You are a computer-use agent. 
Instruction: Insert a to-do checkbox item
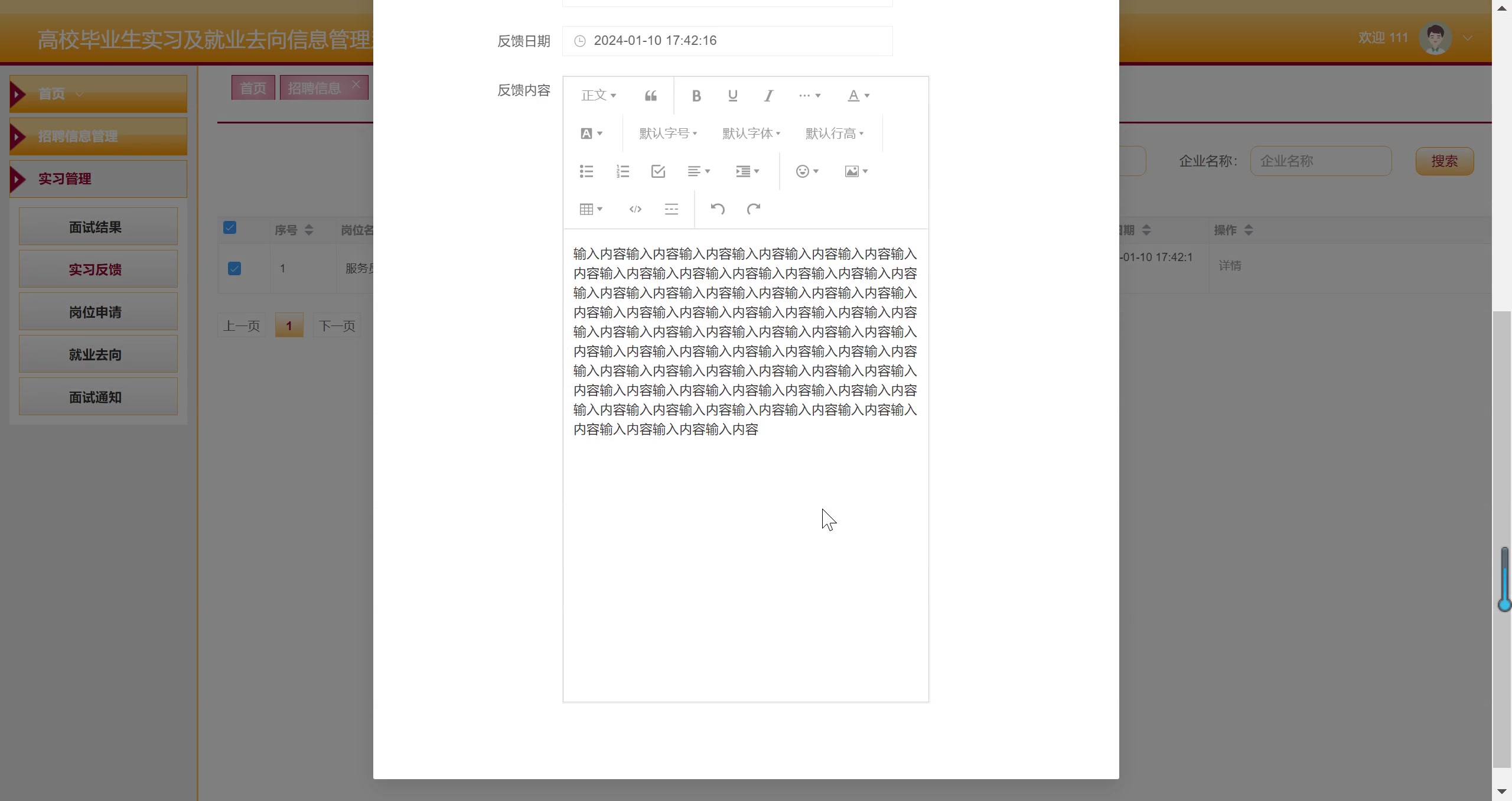coord(658,171)
